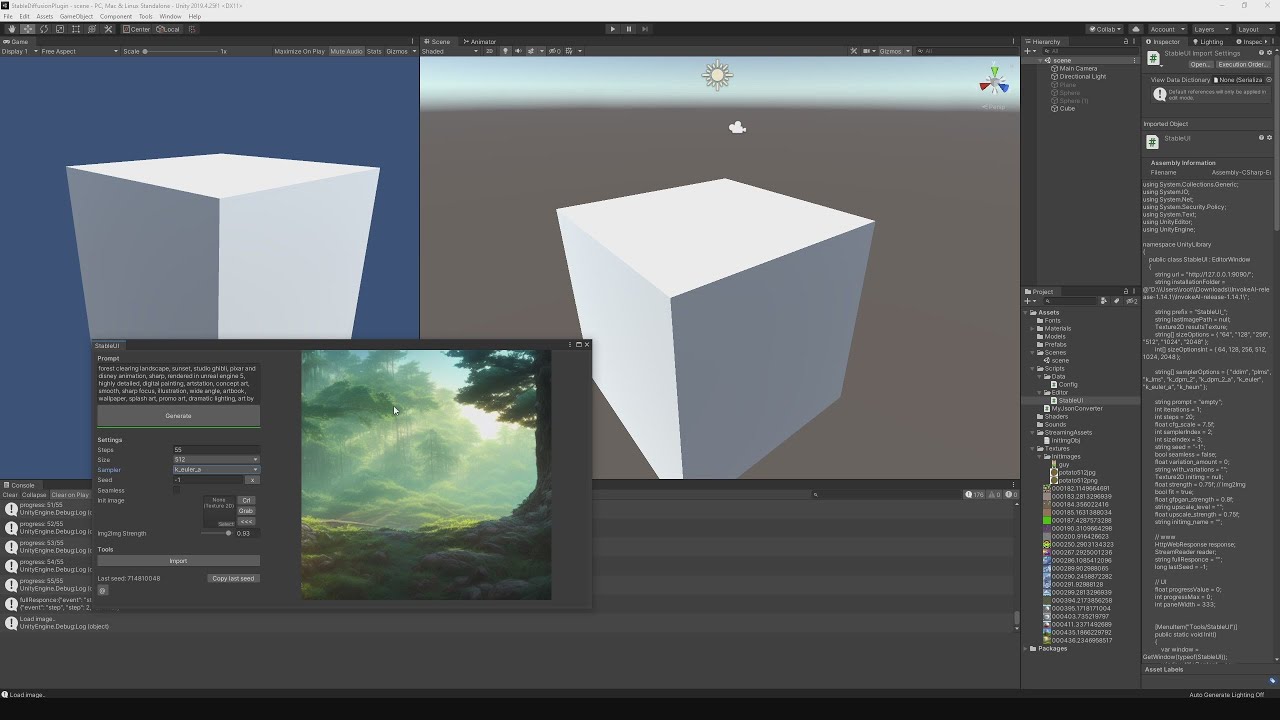Viewport: 1280px width, 720px height.
Task: Toggle Maximize On Play
Action: [299, 51]
